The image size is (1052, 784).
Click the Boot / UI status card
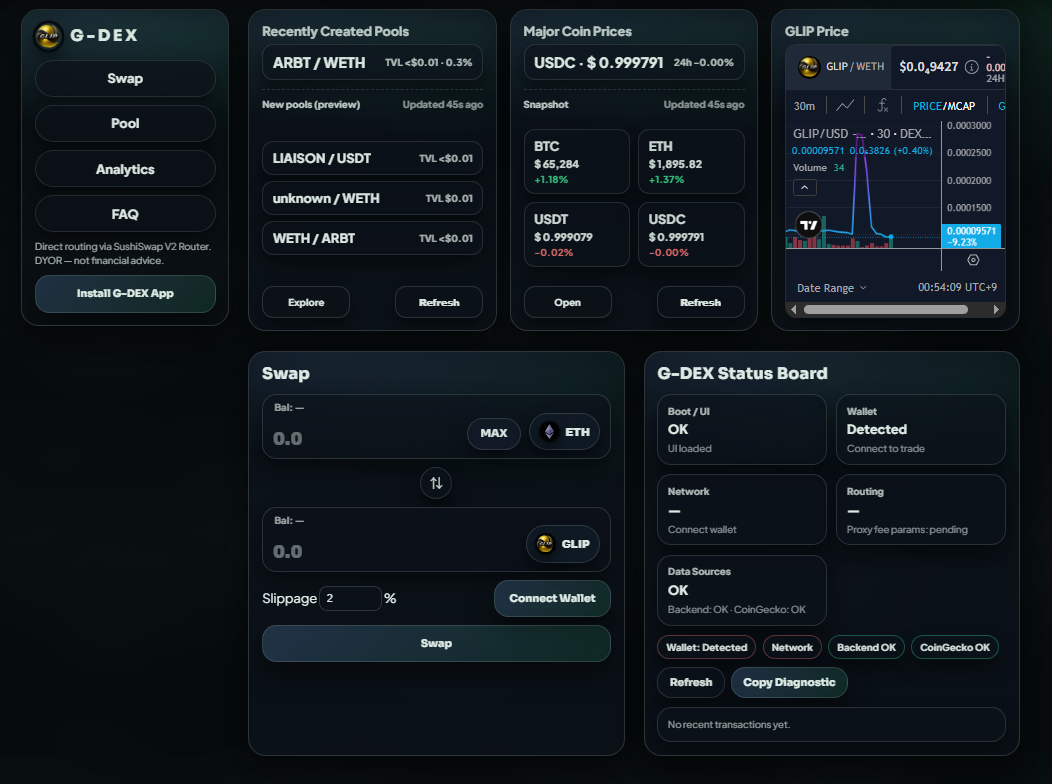click(741, 429)
